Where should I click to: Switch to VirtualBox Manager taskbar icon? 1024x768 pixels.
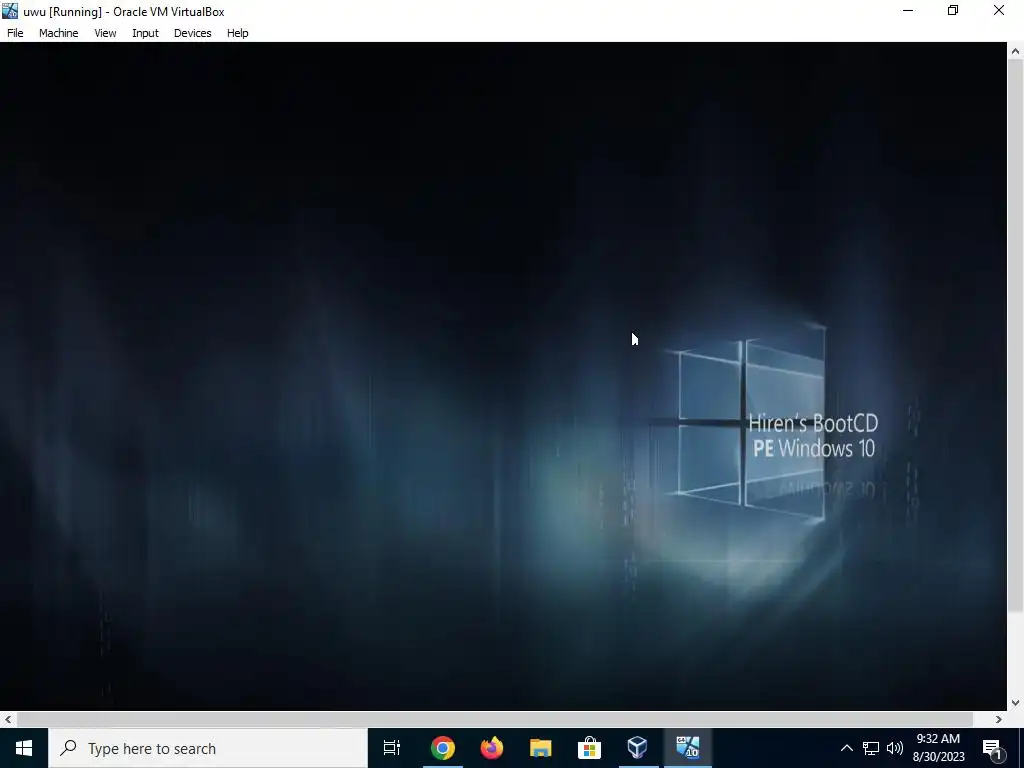point(637,748)
